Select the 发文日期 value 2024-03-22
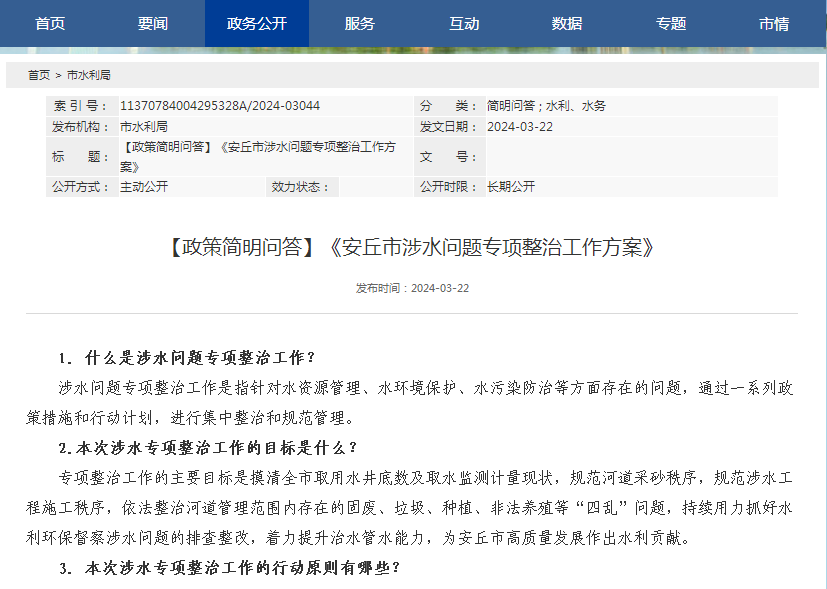The height and width of the screenshot is (589, 827). coord(520,127)
